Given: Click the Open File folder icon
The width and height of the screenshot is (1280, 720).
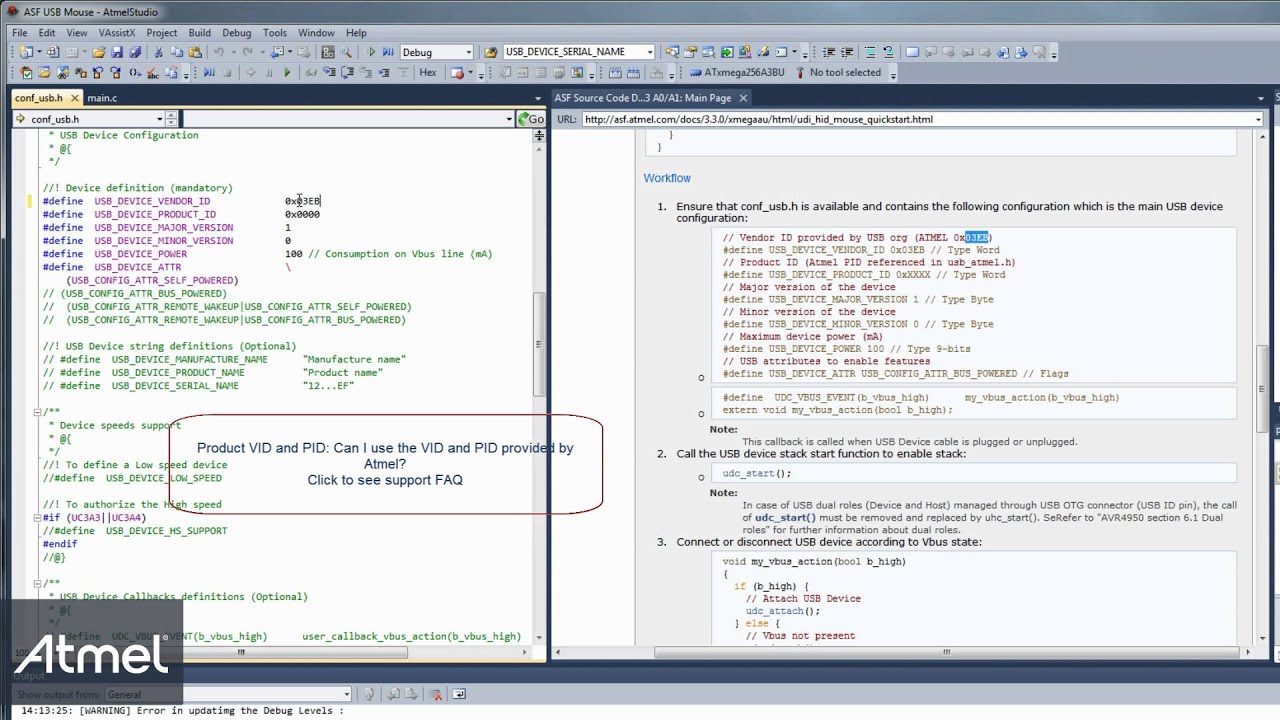Looking at the screenshot, I should coord(99,52).
